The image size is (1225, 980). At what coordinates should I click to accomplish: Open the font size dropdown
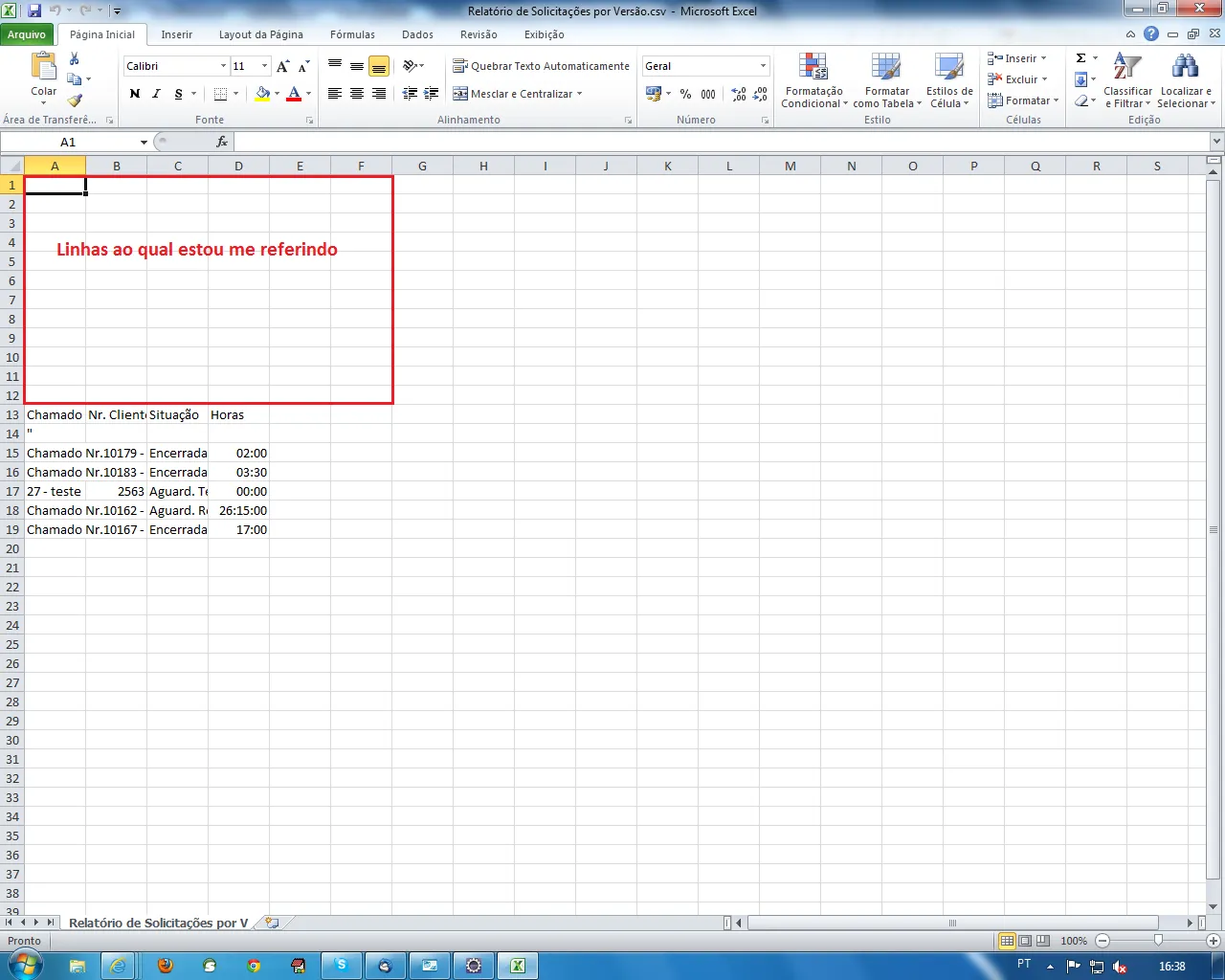(264, 66)
